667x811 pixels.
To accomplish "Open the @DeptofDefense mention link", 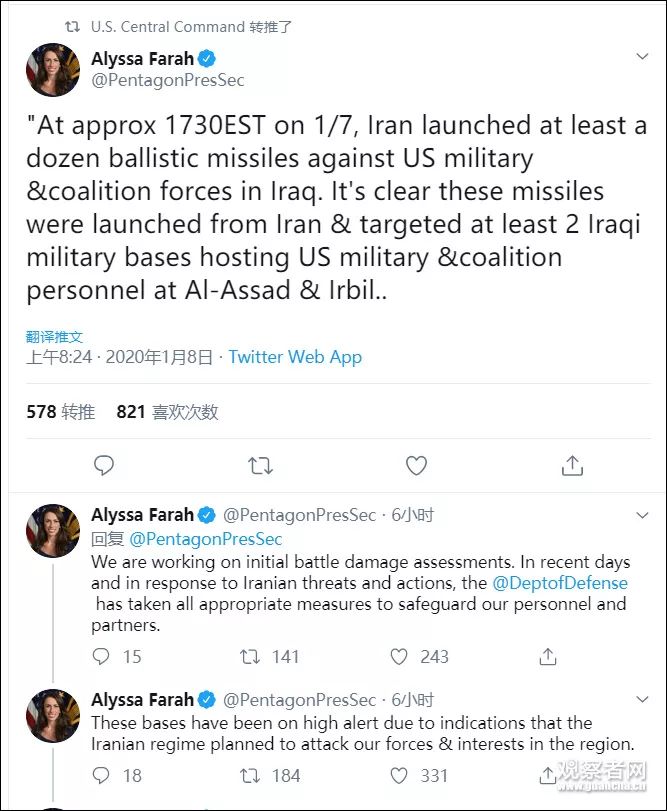I will pos(560,583).
